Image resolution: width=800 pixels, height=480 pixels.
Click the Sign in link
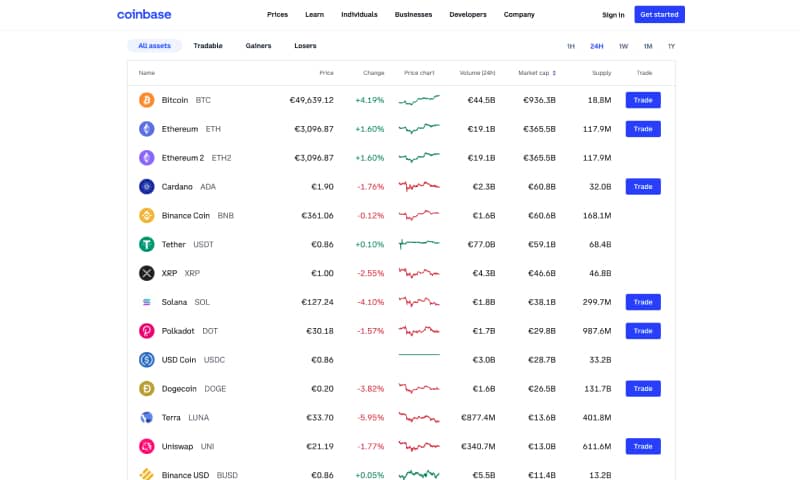[613, 15]
